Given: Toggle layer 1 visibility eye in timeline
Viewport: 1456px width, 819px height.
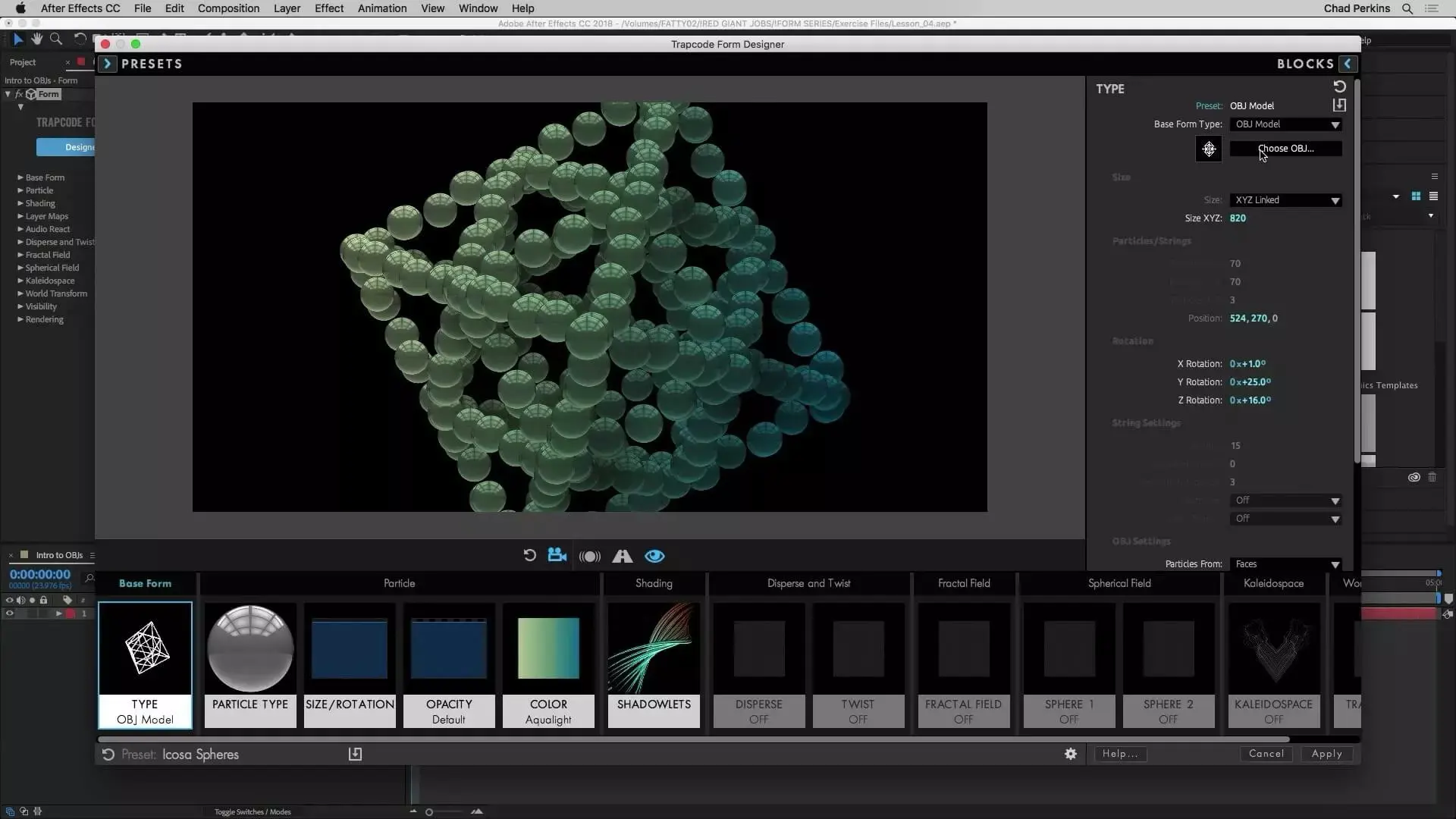Looking at the screenshot, I should click(9, 613).
